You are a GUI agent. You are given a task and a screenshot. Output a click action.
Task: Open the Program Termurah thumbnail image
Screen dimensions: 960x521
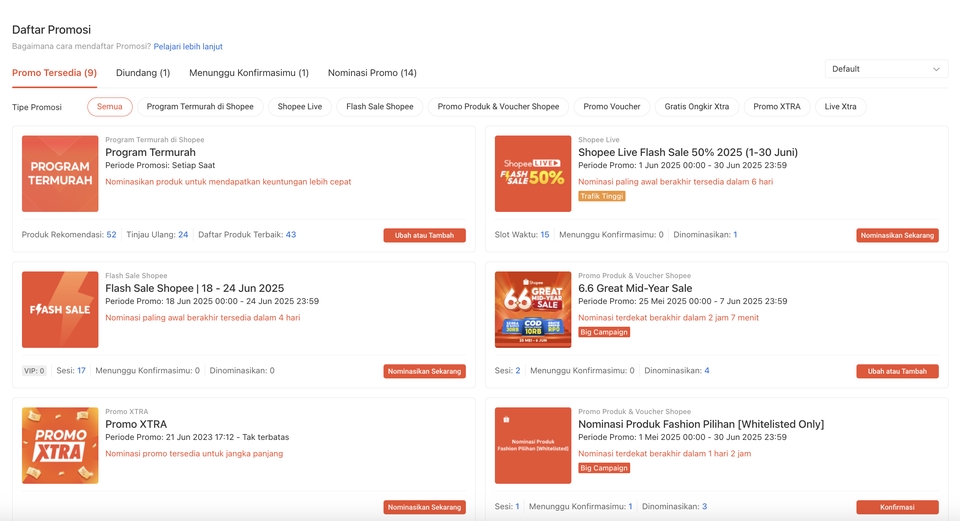pyautogui.click(x=60, y=174)
